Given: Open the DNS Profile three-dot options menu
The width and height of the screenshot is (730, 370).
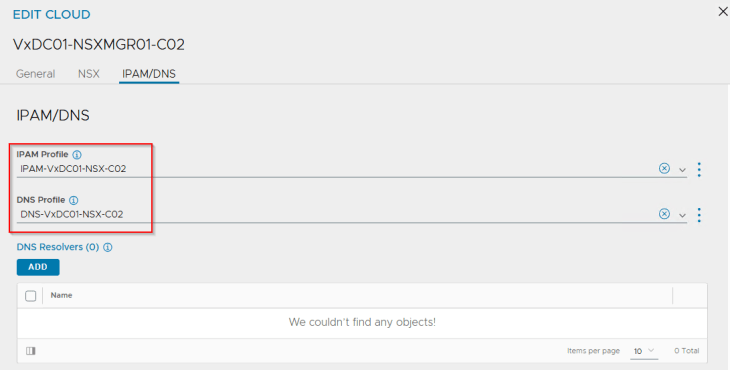Looking at the screenshot, I should (699, 215).
